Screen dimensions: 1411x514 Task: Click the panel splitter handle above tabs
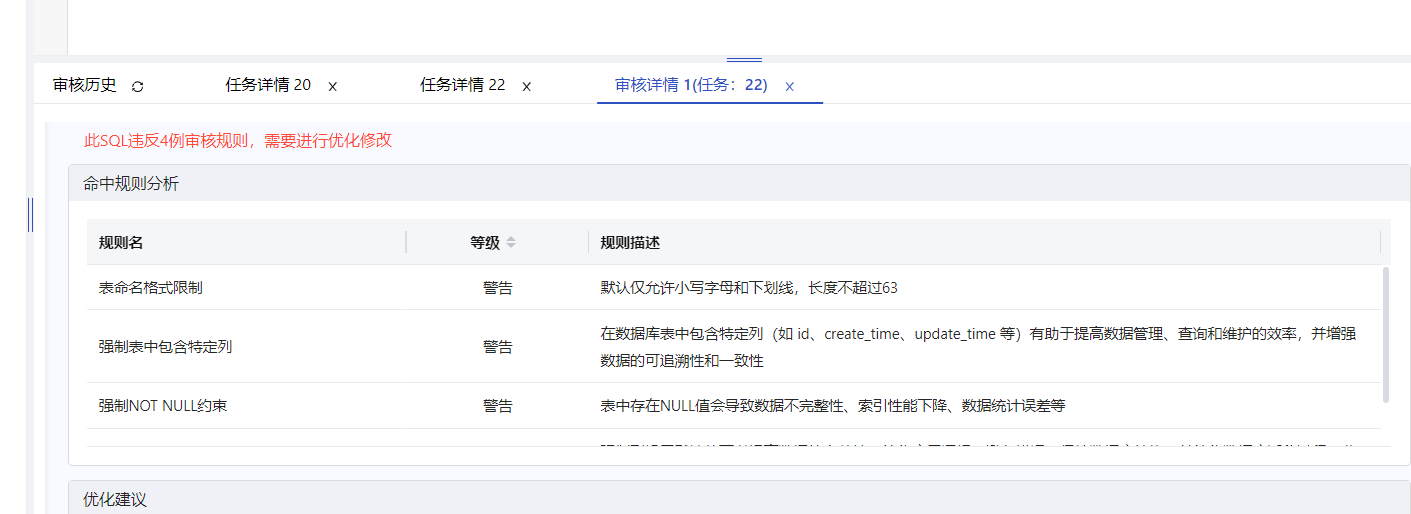(744, 60)
